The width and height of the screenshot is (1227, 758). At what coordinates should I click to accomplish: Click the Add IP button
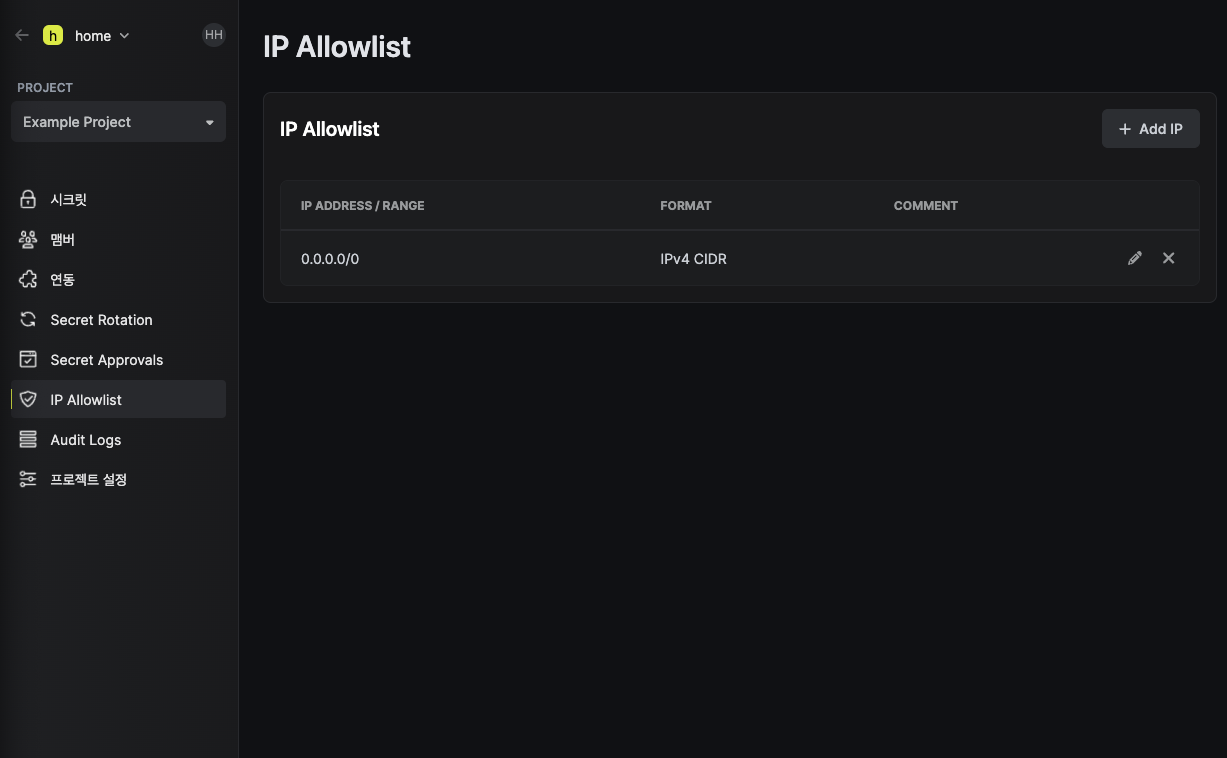(1150, 129)
